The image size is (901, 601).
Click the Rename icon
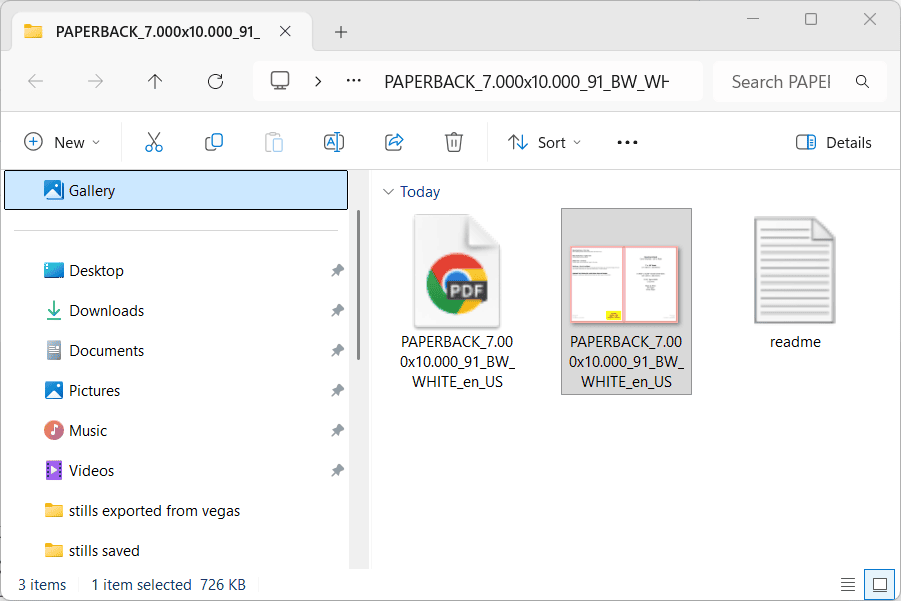click(334, 142)
